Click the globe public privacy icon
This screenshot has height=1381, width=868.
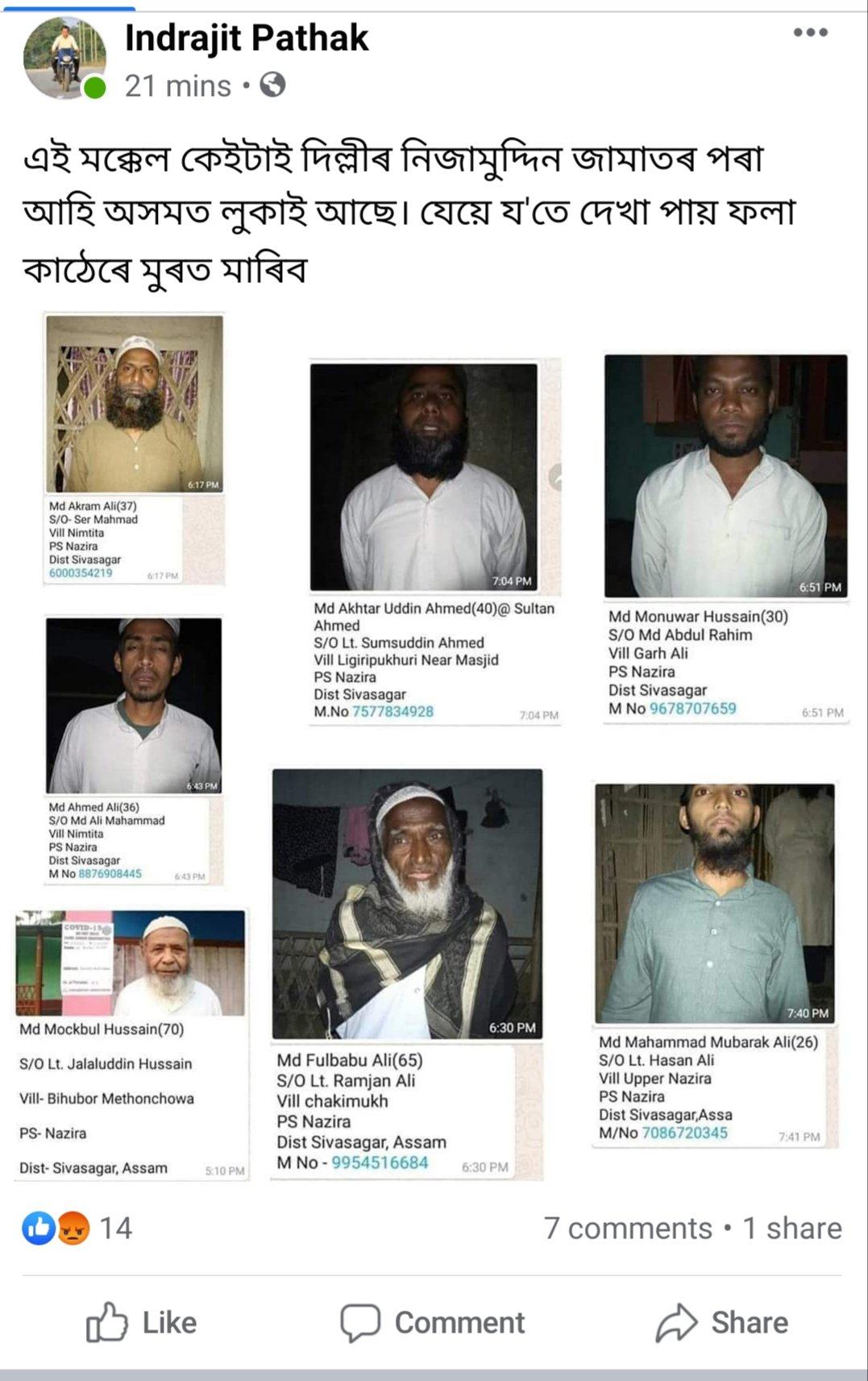272,85
